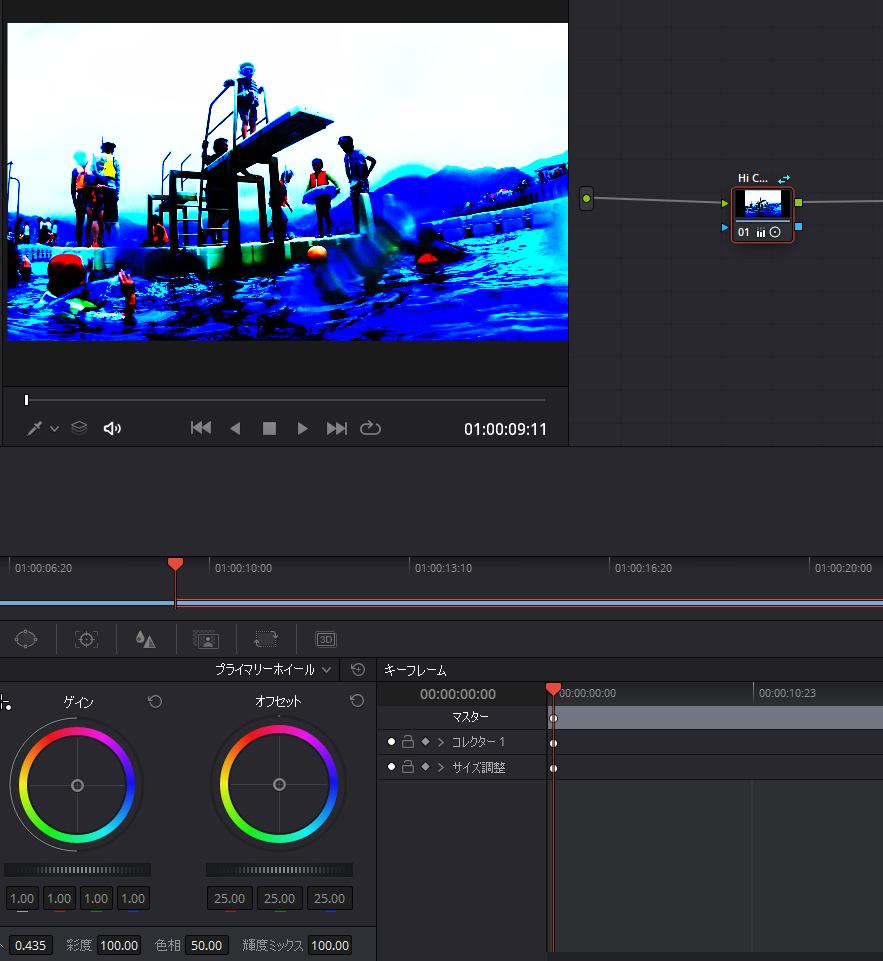Viewport: 883px width, 961px height.
Task: Toggle auto-keyframe for the サイズ調整 track
Action: [x=425, y=768]
